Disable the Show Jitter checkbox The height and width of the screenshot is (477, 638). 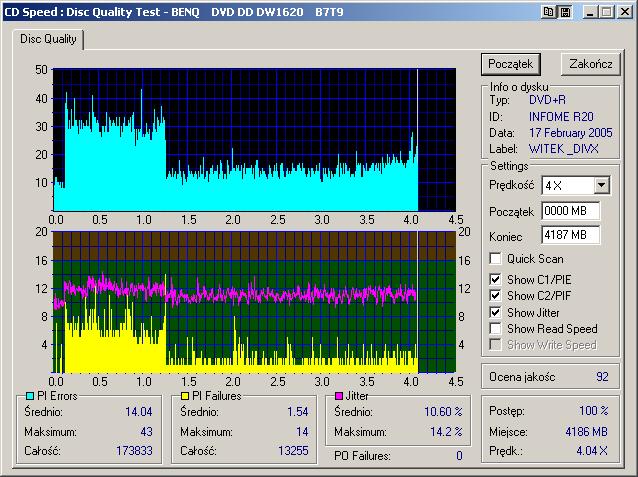pyautogui.click(x=496, y=313)
